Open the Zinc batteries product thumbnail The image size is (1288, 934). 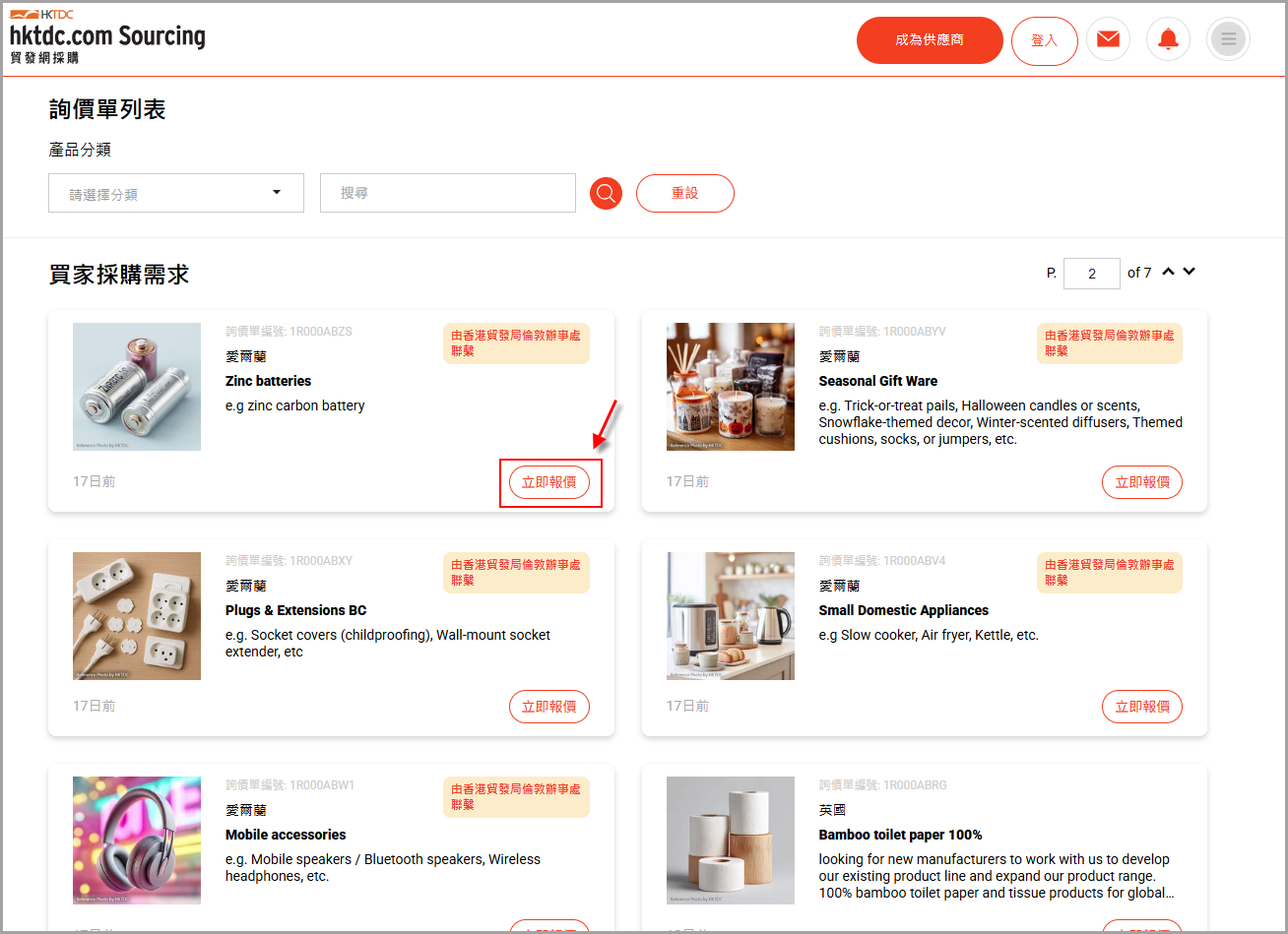pyautogui.click(x=137, y=387)
